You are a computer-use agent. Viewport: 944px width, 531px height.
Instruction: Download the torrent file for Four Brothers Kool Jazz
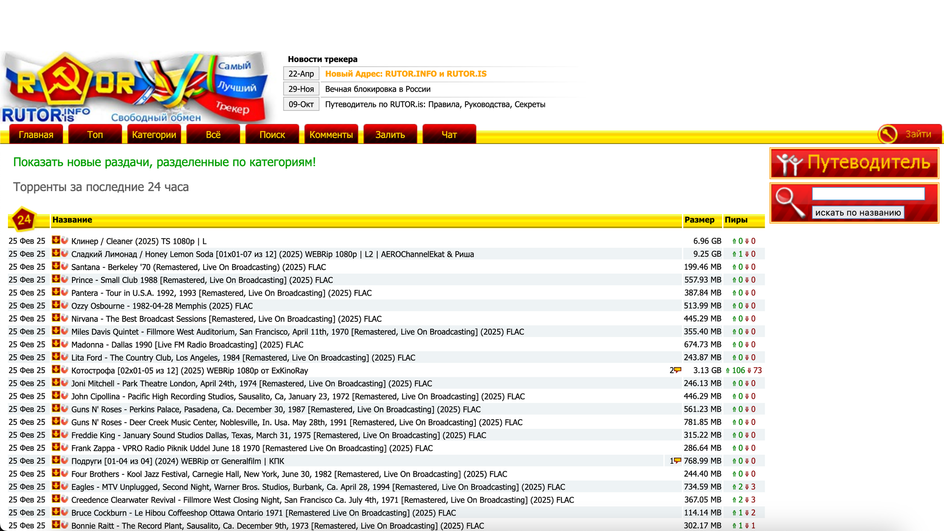[56, 473]
